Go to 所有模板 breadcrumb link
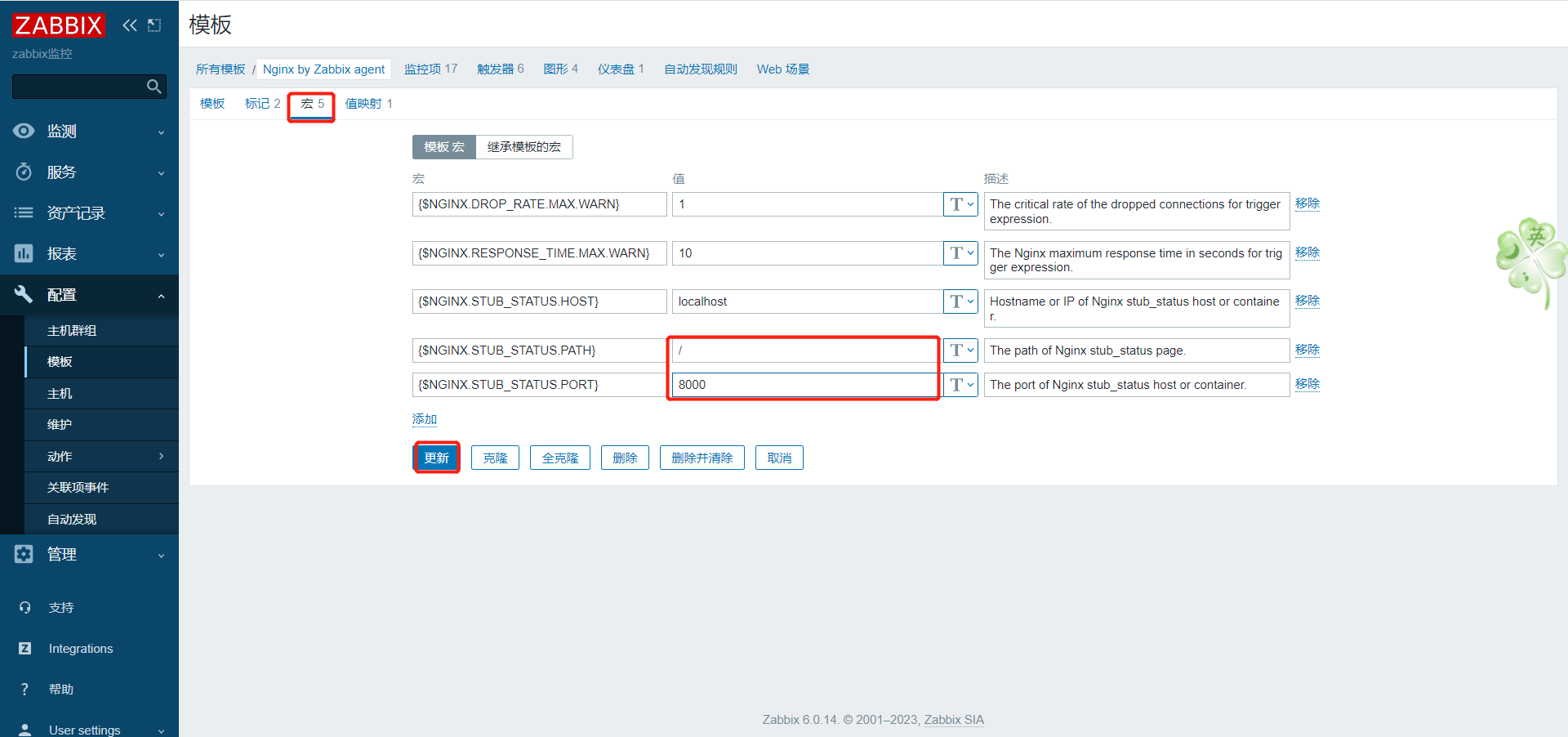1568x737 pixels. tap(220, 69)
